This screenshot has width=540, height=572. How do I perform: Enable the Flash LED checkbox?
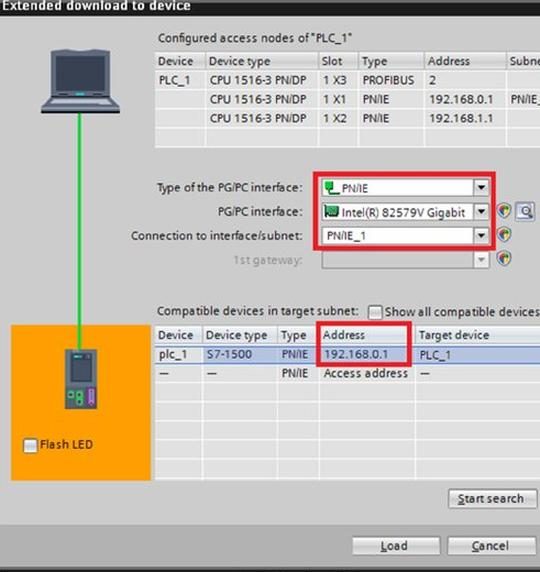(30, 445)
